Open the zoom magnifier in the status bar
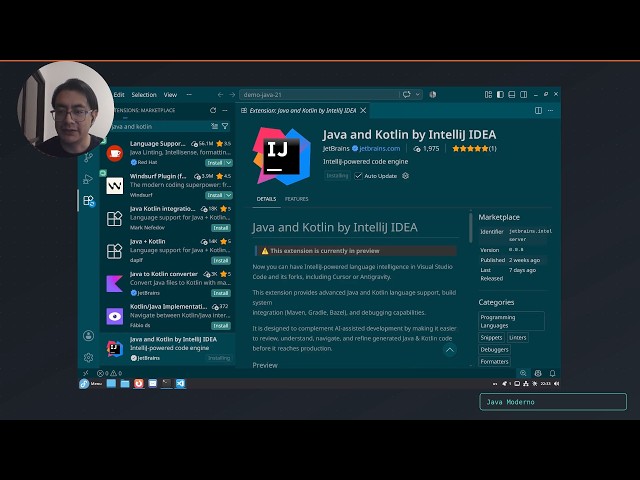Viewport: 640px width, 480px height. coord(523,373)
